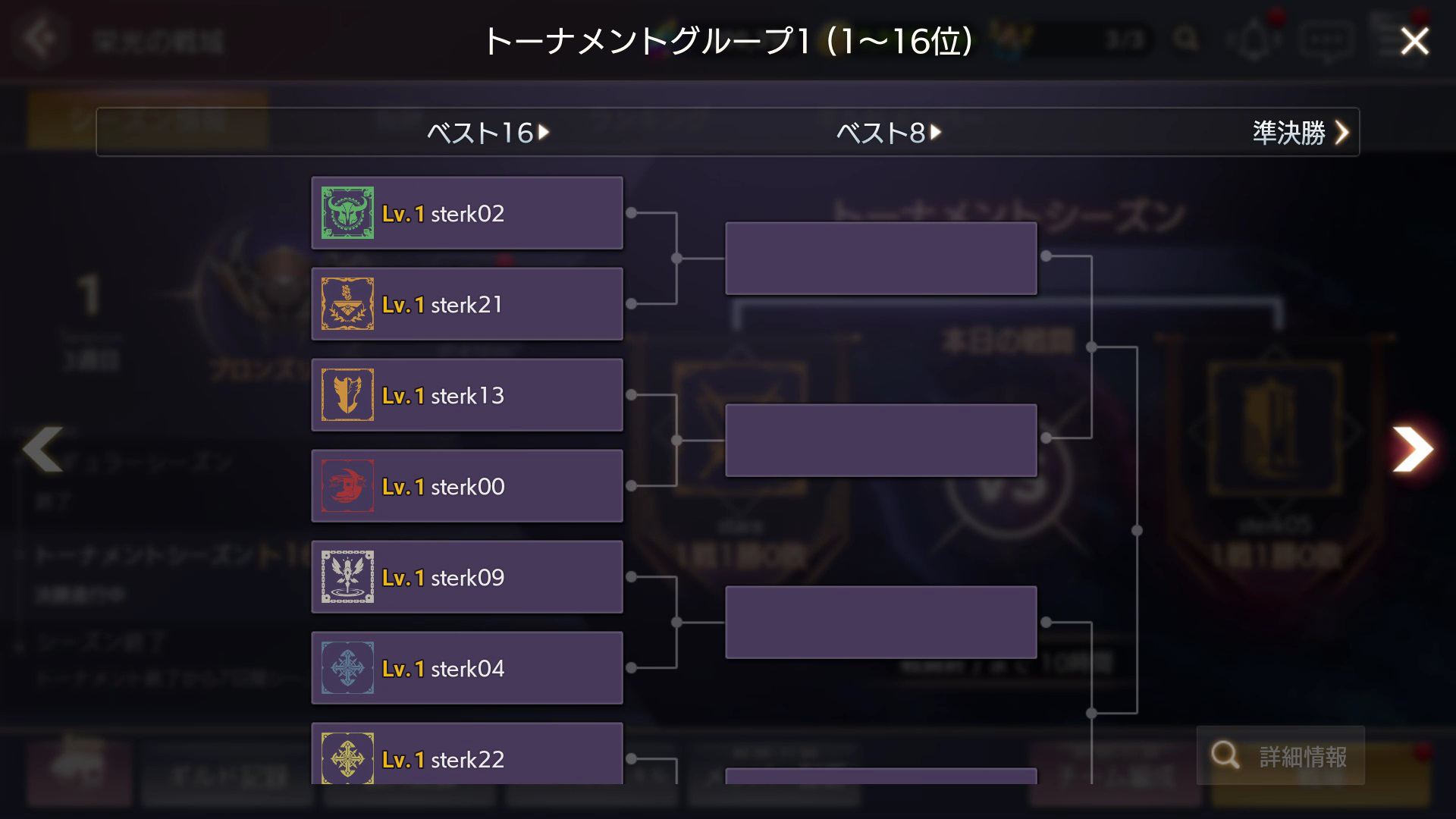Click the winged shield emblem of sterk13
The height and width of the screenshot is (819, 1456).
[347, 395]
